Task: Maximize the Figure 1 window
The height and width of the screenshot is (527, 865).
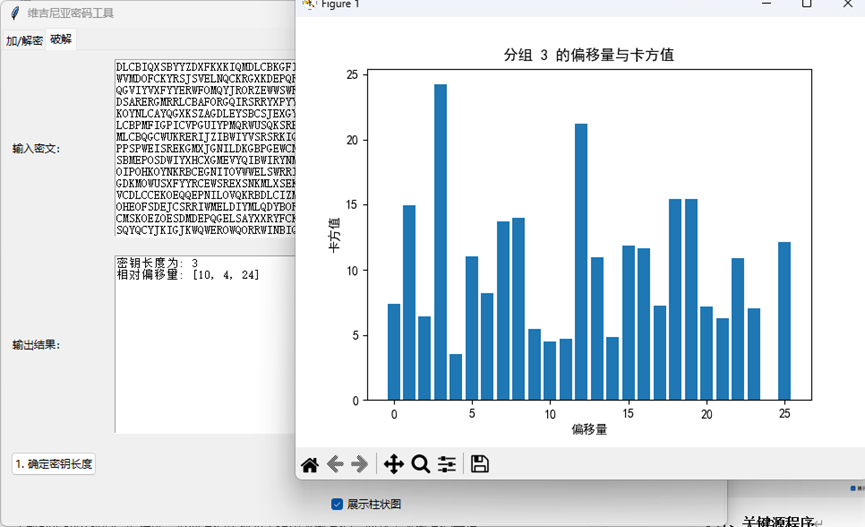Action: click(x=807, y=3)
